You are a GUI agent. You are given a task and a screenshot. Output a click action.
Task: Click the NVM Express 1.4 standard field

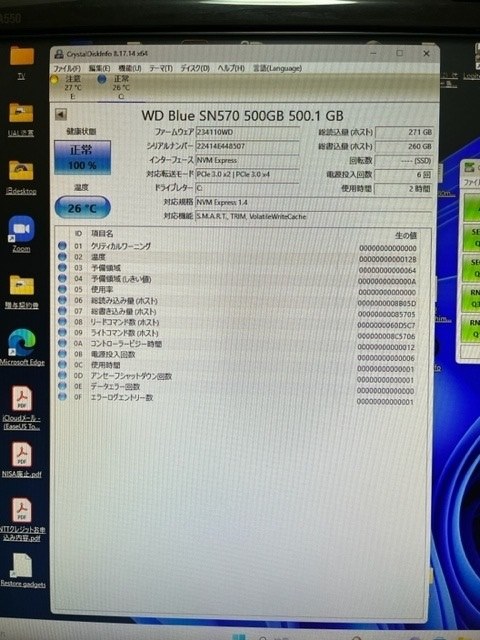click(x=313, y=202)
